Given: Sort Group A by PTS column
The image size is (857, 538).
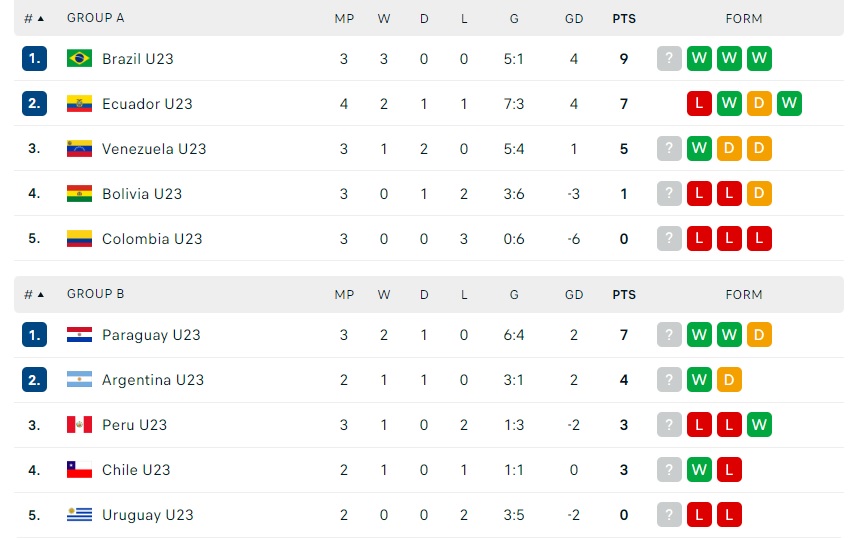Looking at the screenshot, I should [624, 19].
